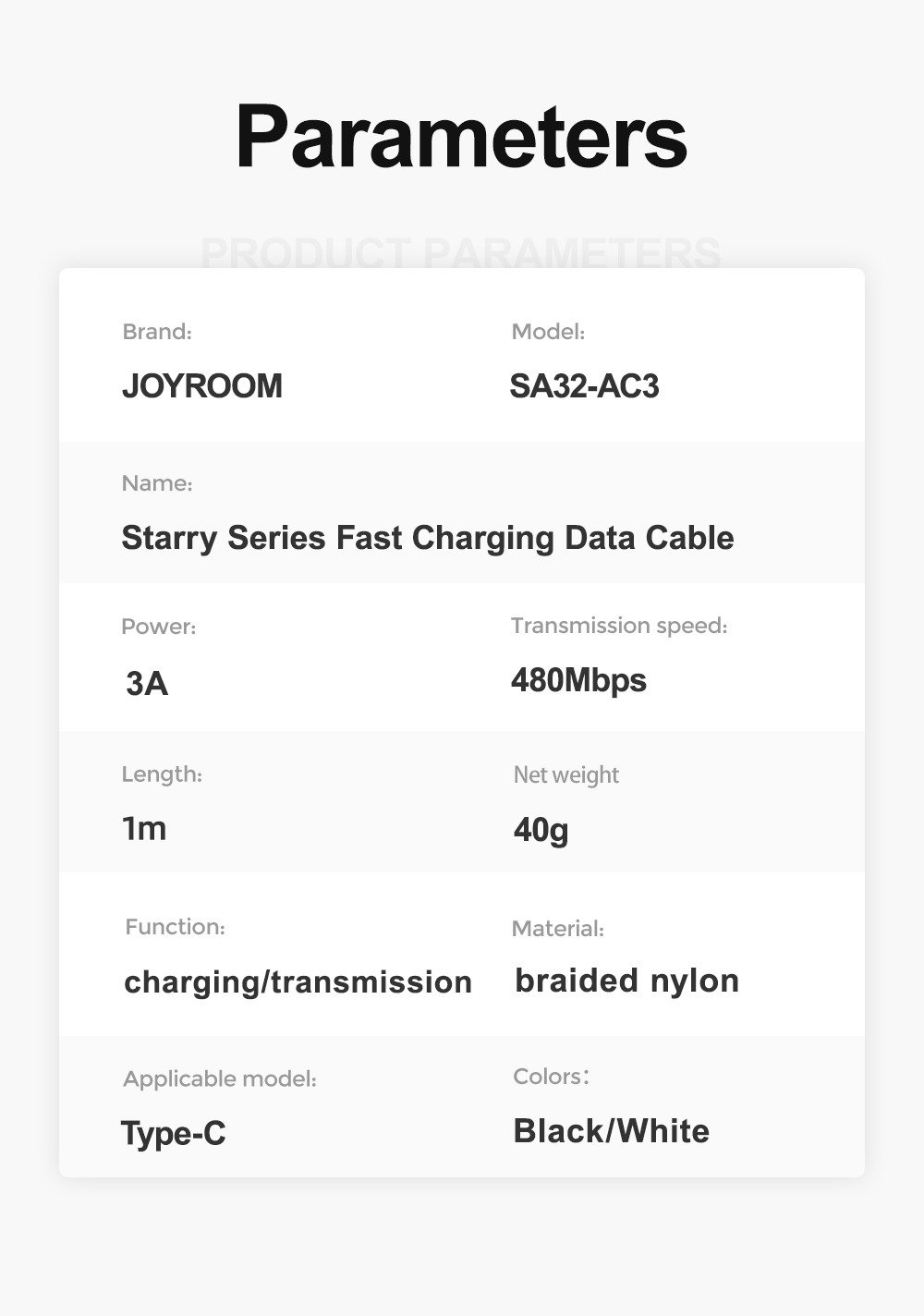Click the "Name:" label

tap(157, 483)
